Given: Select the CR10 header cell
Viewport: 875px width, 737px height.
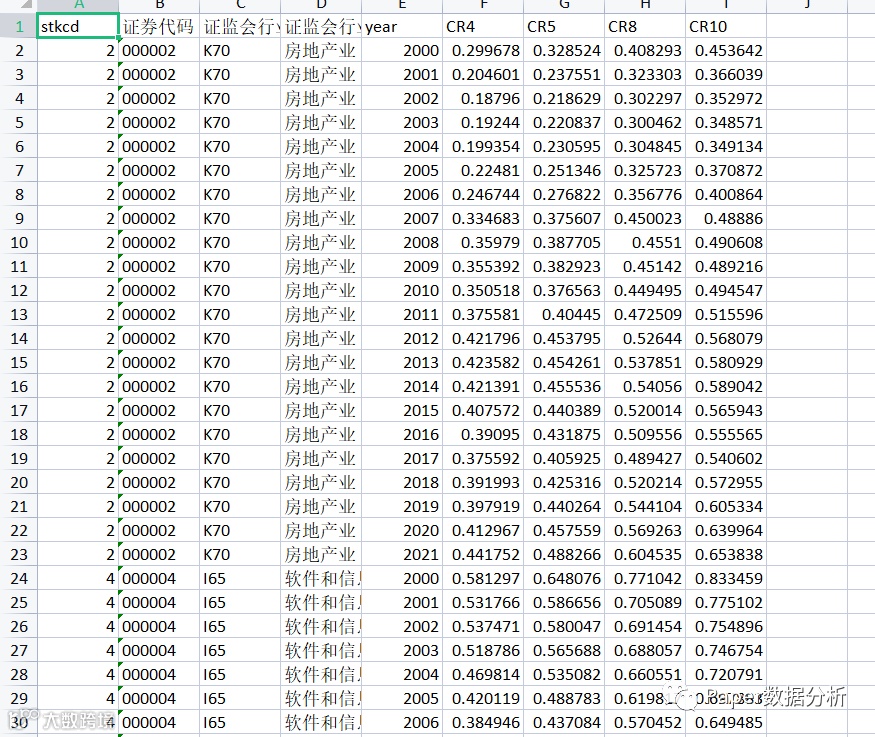Looking at the screenshot, I should [725, 26].
